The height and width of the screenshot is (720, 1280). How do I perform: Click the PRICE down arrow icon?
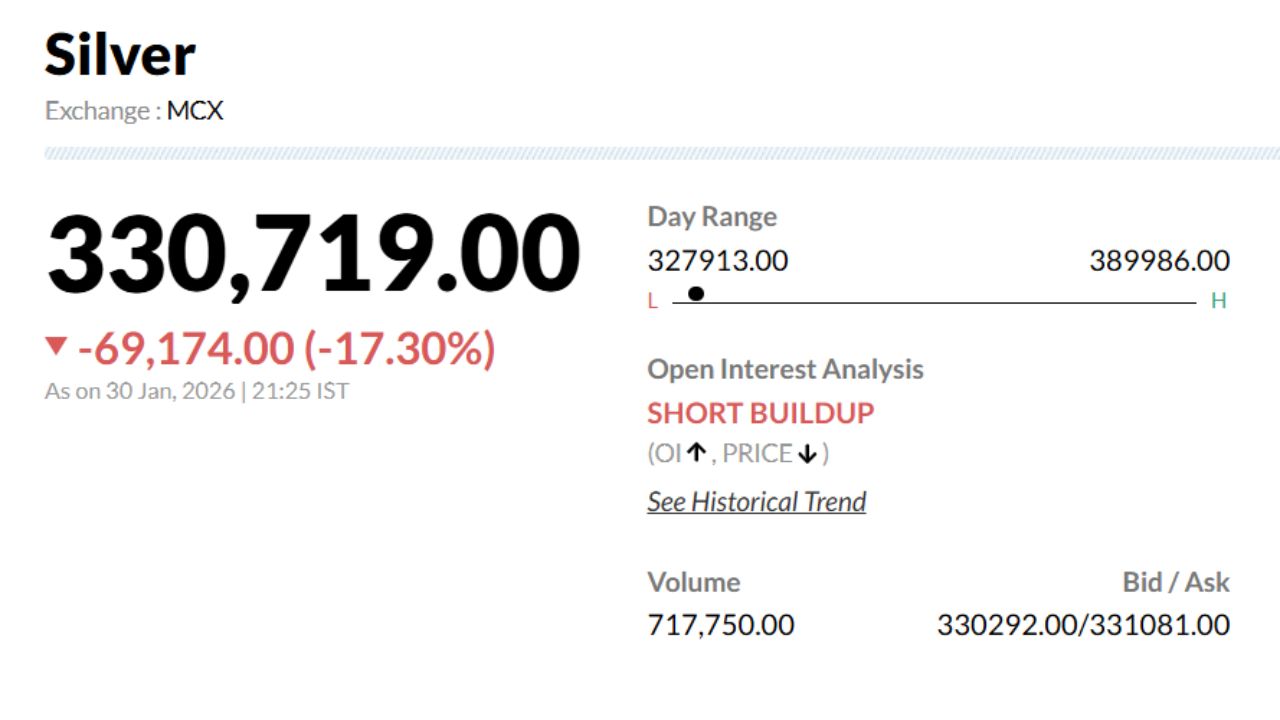[807, 454]
